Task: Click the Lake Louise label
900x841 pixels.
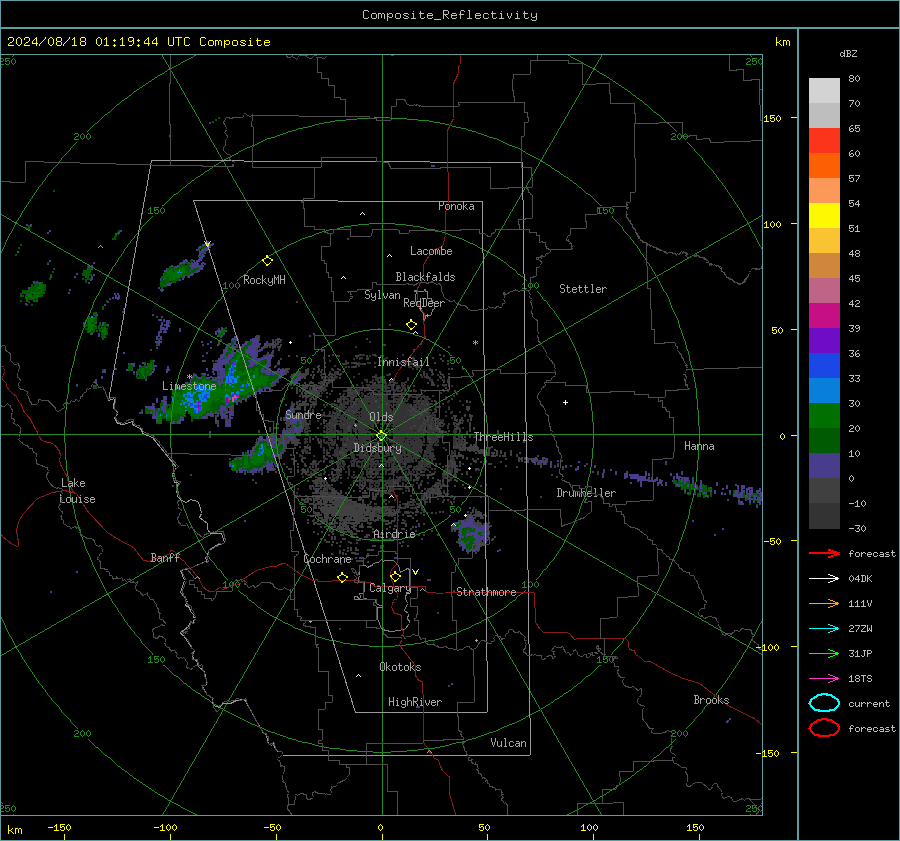Action: click(x=77, y=491)
